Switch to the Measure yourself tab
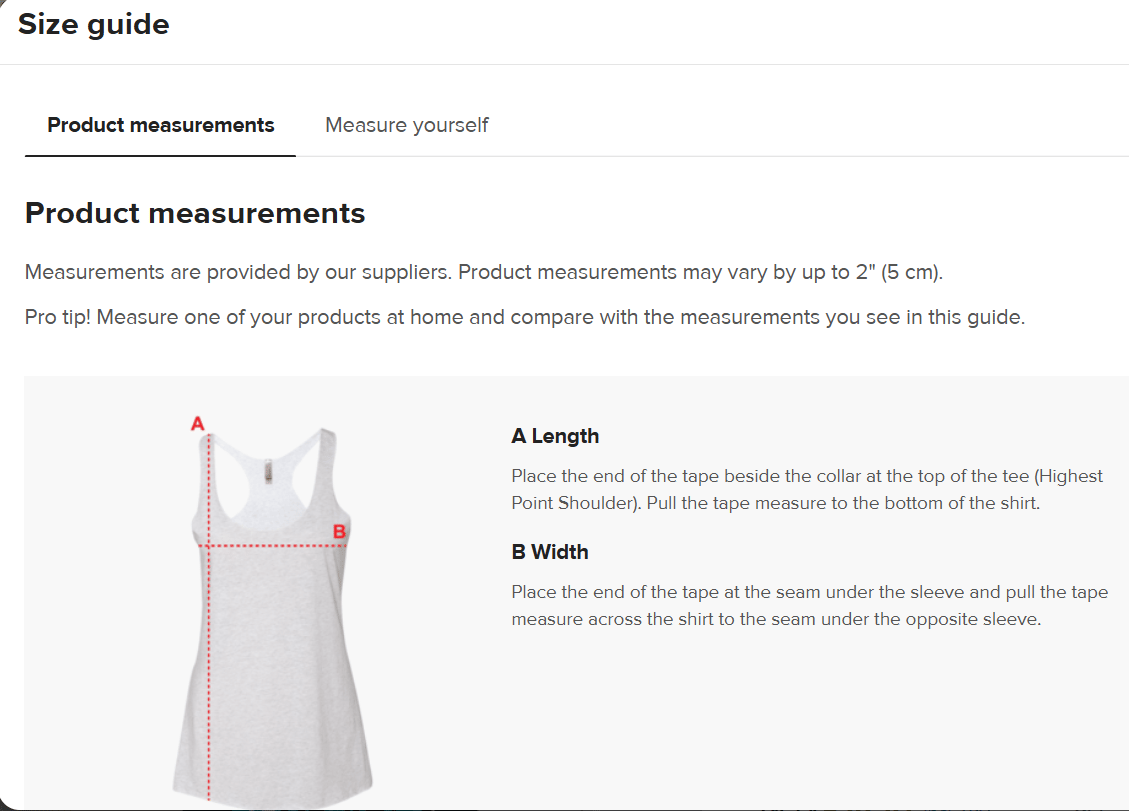The image size is (1129, 811). 406,124
